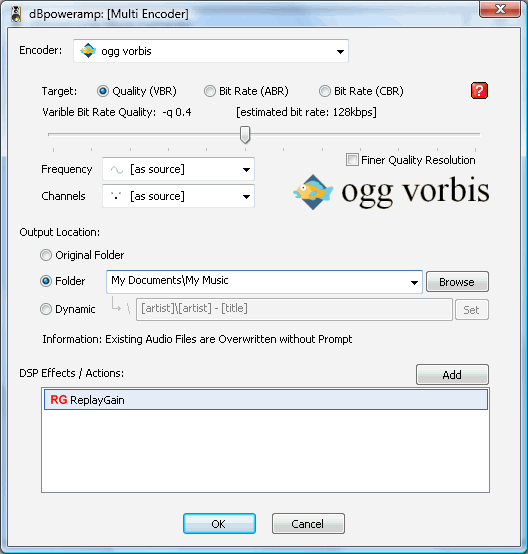Open the output Folder path dropdown arrow
The height and width of the screenshot is (554, 528).
point(414,282)
